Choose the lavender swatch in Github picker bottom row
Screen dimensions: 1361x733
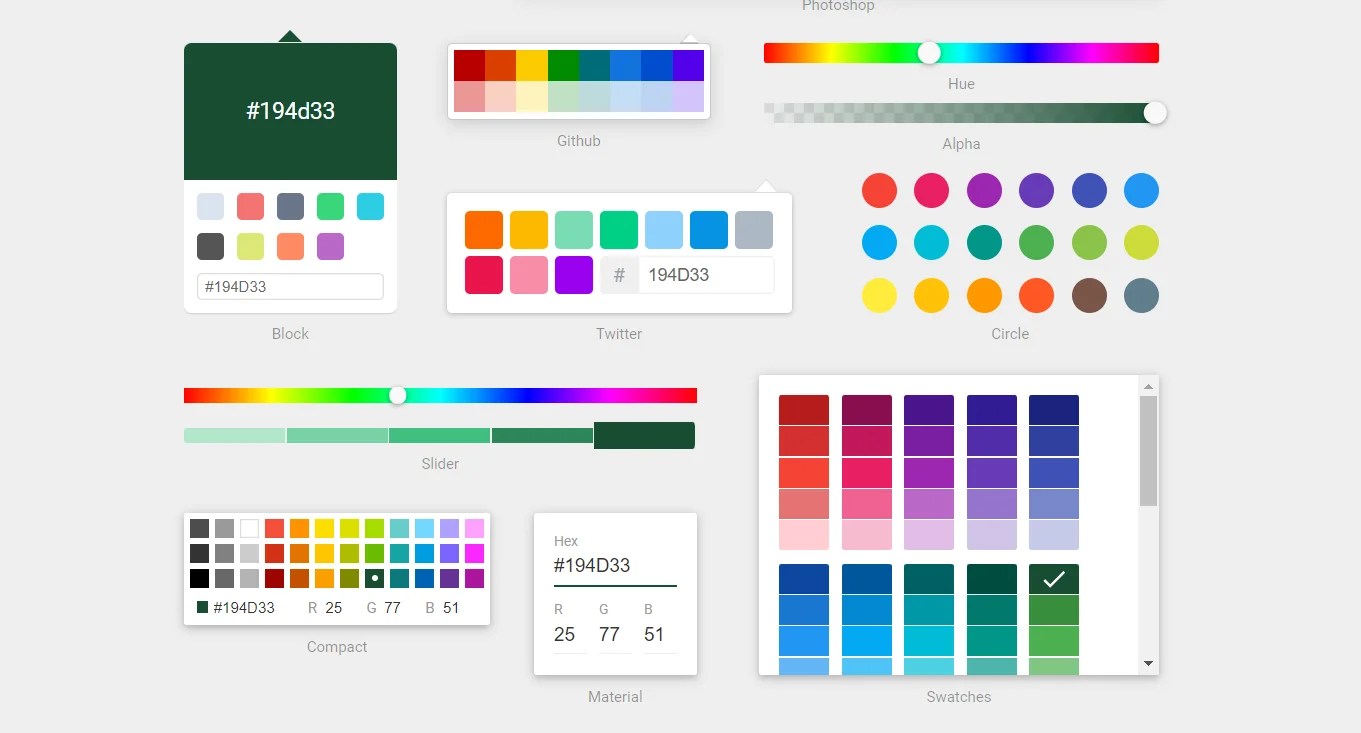(688, 96)
